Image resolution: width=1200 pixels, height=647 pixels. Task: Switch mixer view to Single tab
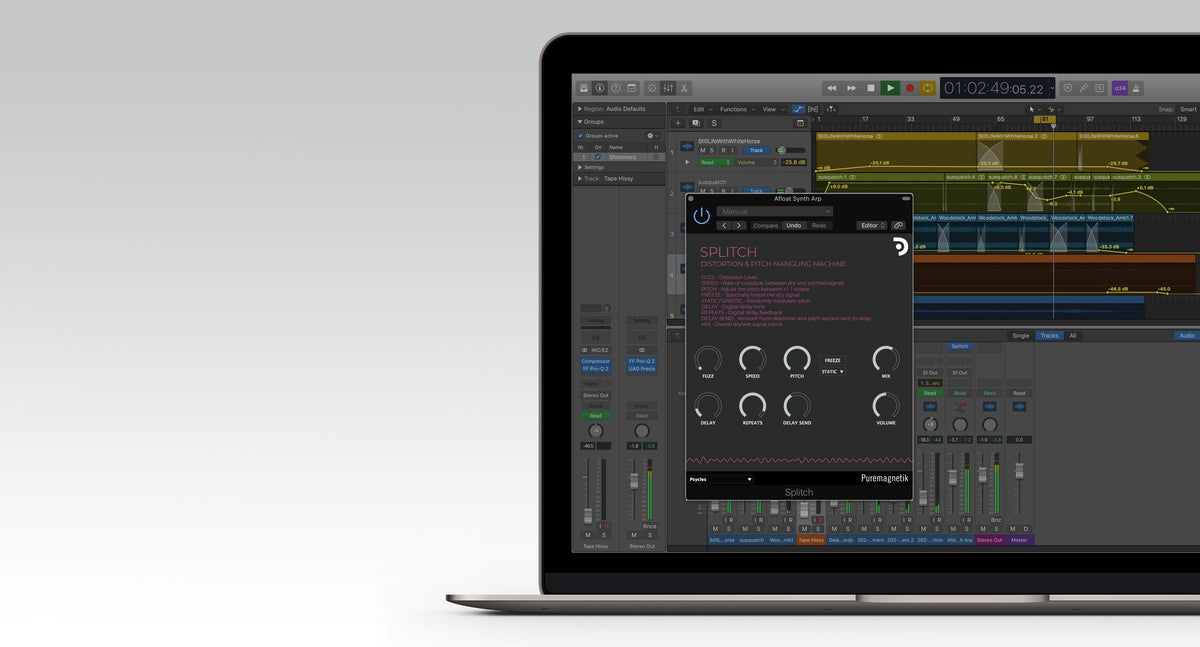1020,336
